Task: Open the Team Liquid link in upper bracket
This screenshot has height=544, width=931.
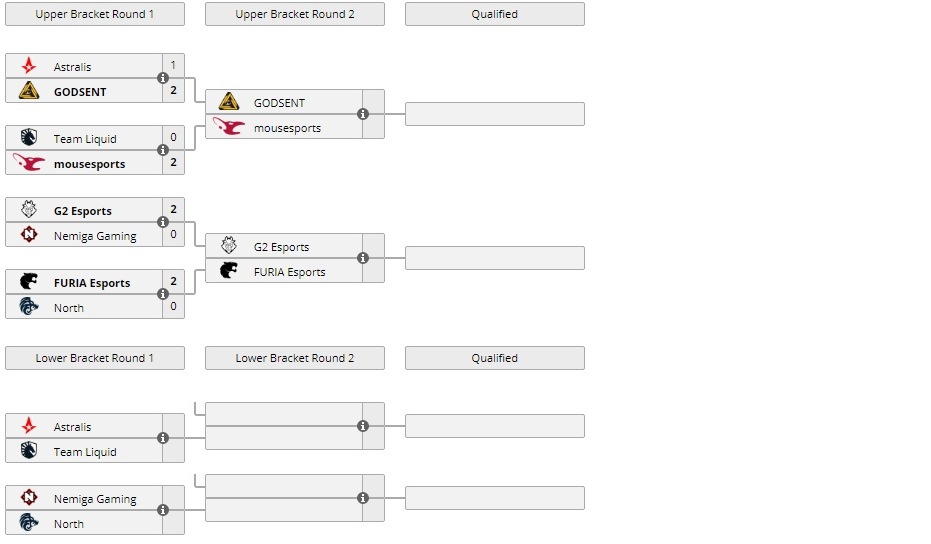Action: coord(85,139)
